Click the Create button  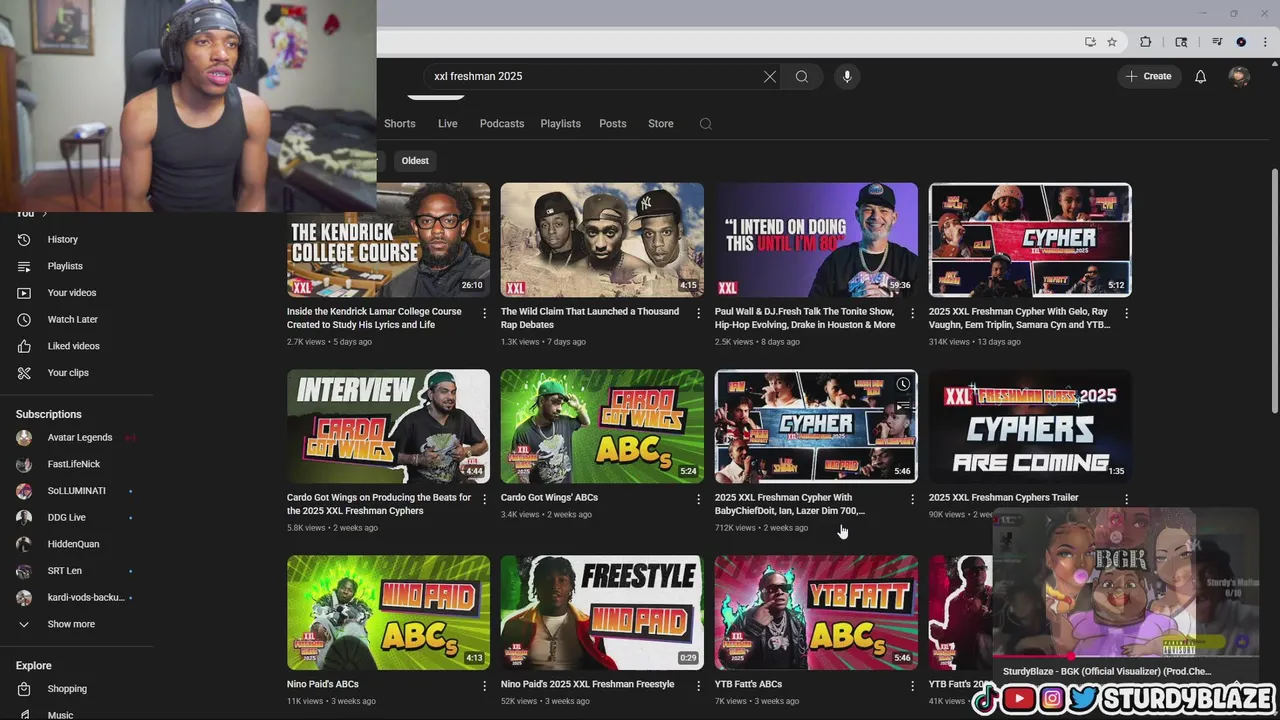(1148, 76)
